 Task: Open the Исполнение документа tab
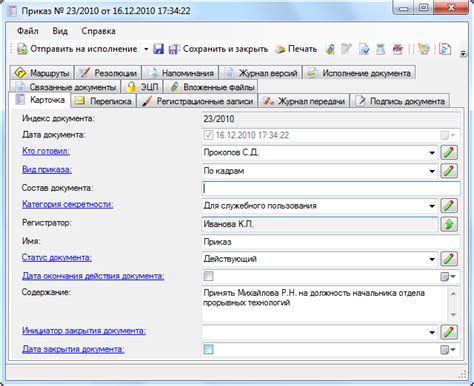point(359,72)
